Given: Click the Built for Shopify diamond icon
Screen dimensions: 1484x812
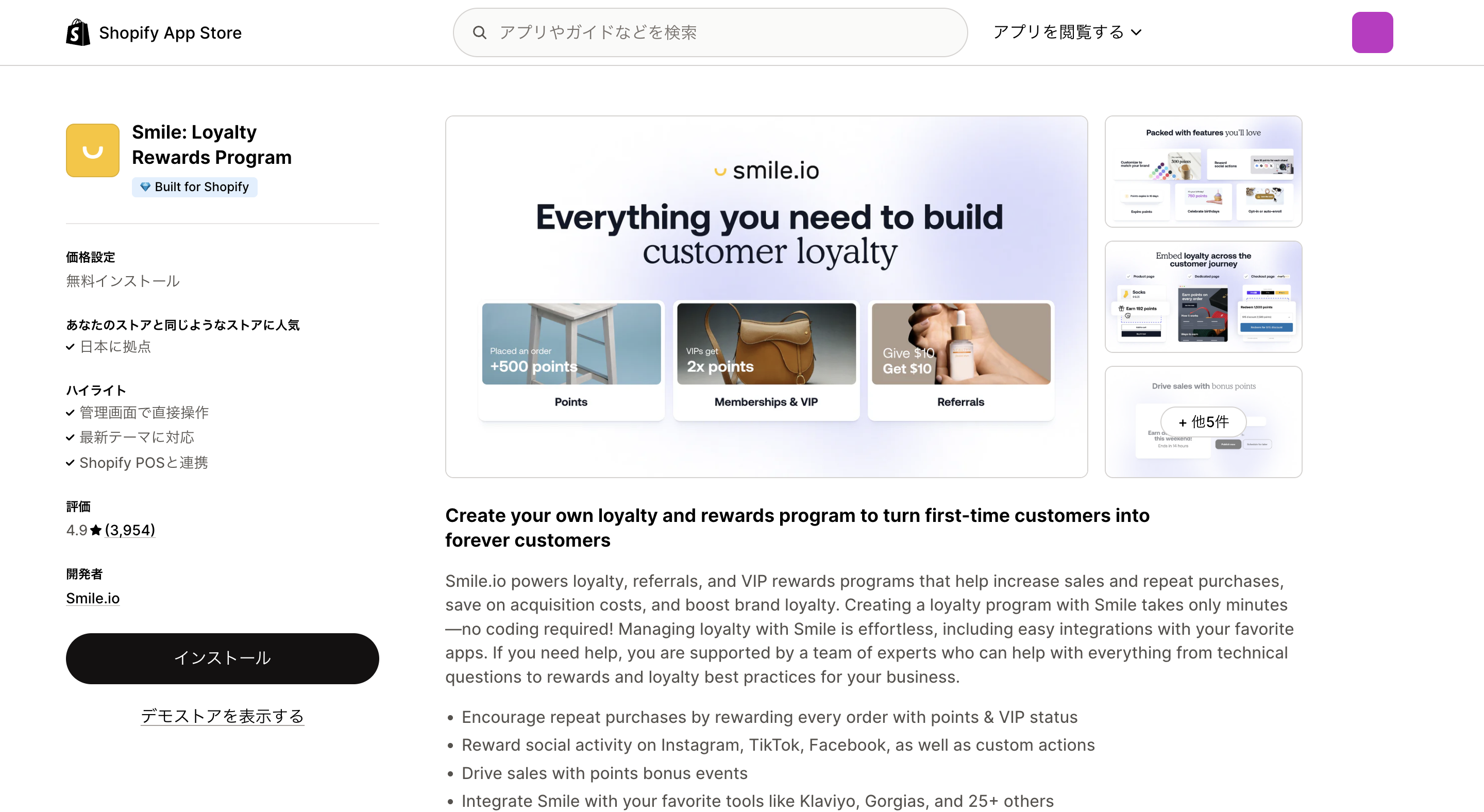Looking at the screenshot, I should [145, 187].
